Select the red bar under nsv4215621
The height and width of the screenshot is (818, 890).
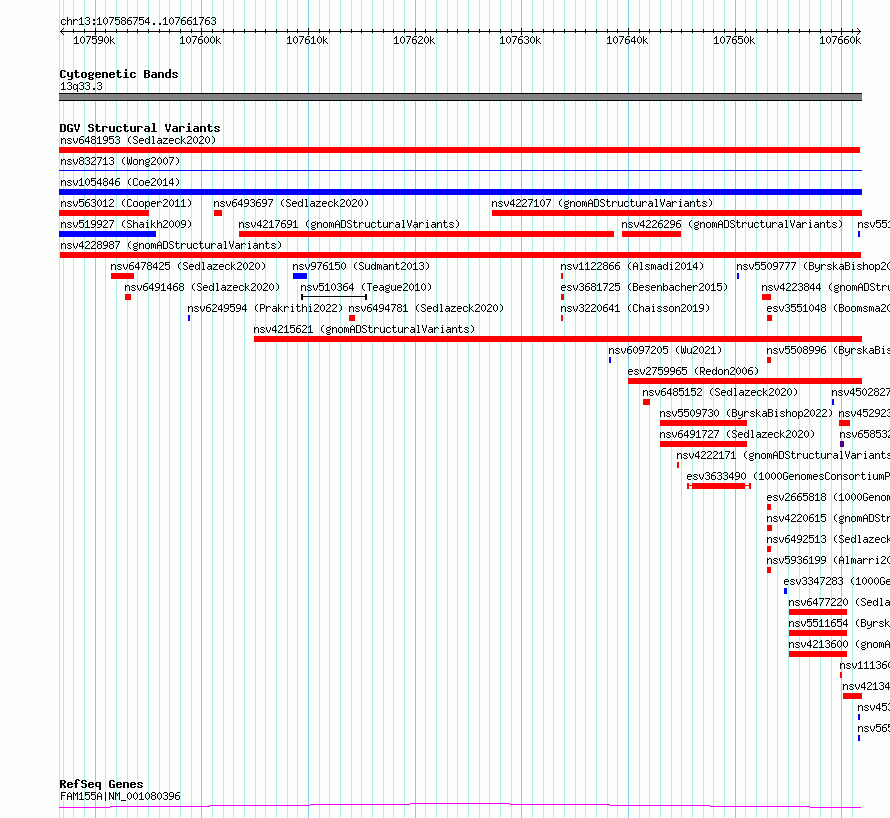[x=558, y=339]
